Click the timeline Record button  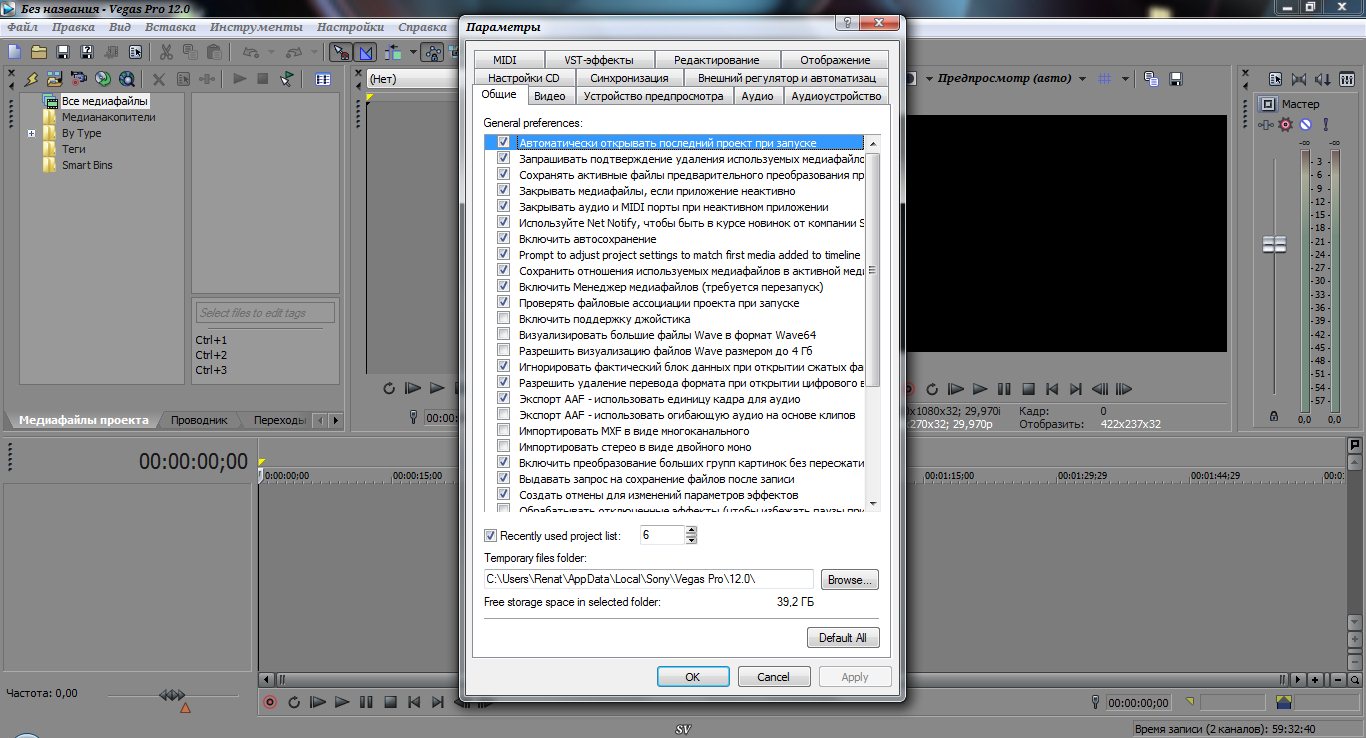[269, 702]
